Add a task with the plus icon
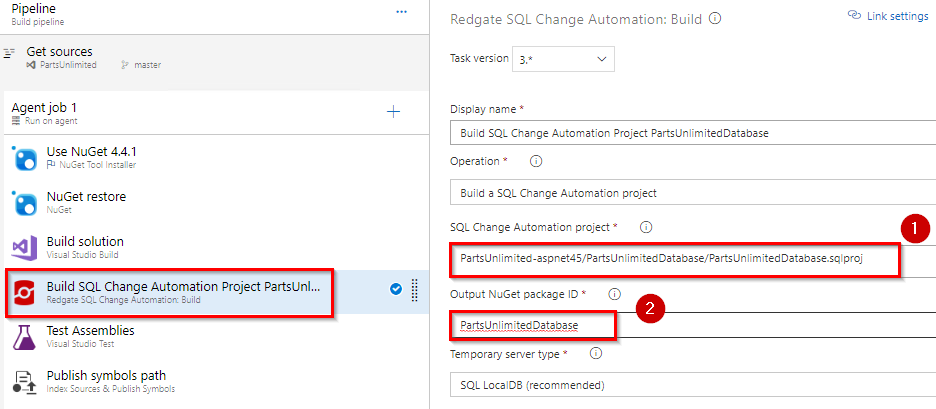 pyautogui.click(x=393, y=112)
